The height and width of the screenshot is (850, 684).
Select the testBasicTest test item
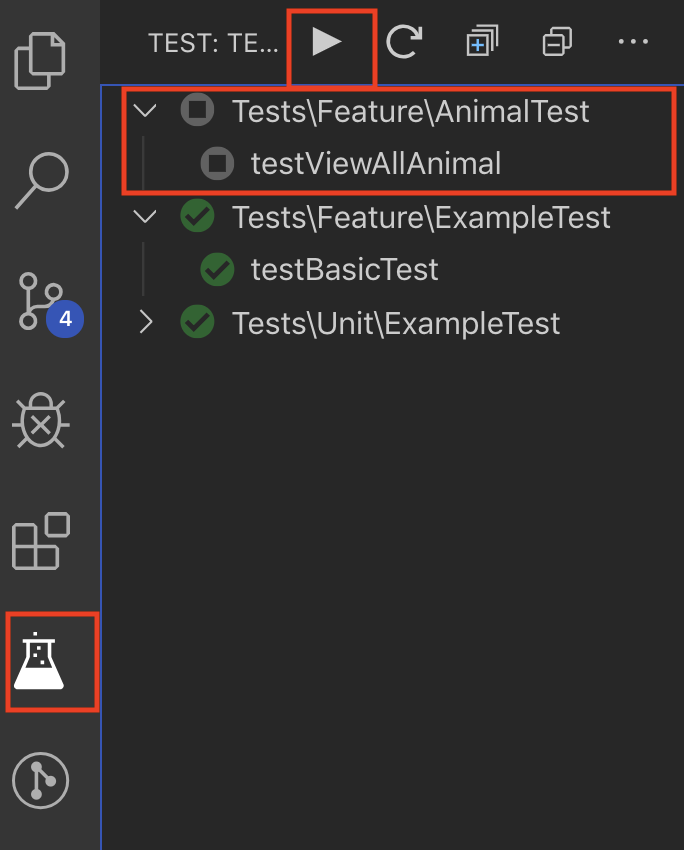[344, 269]
